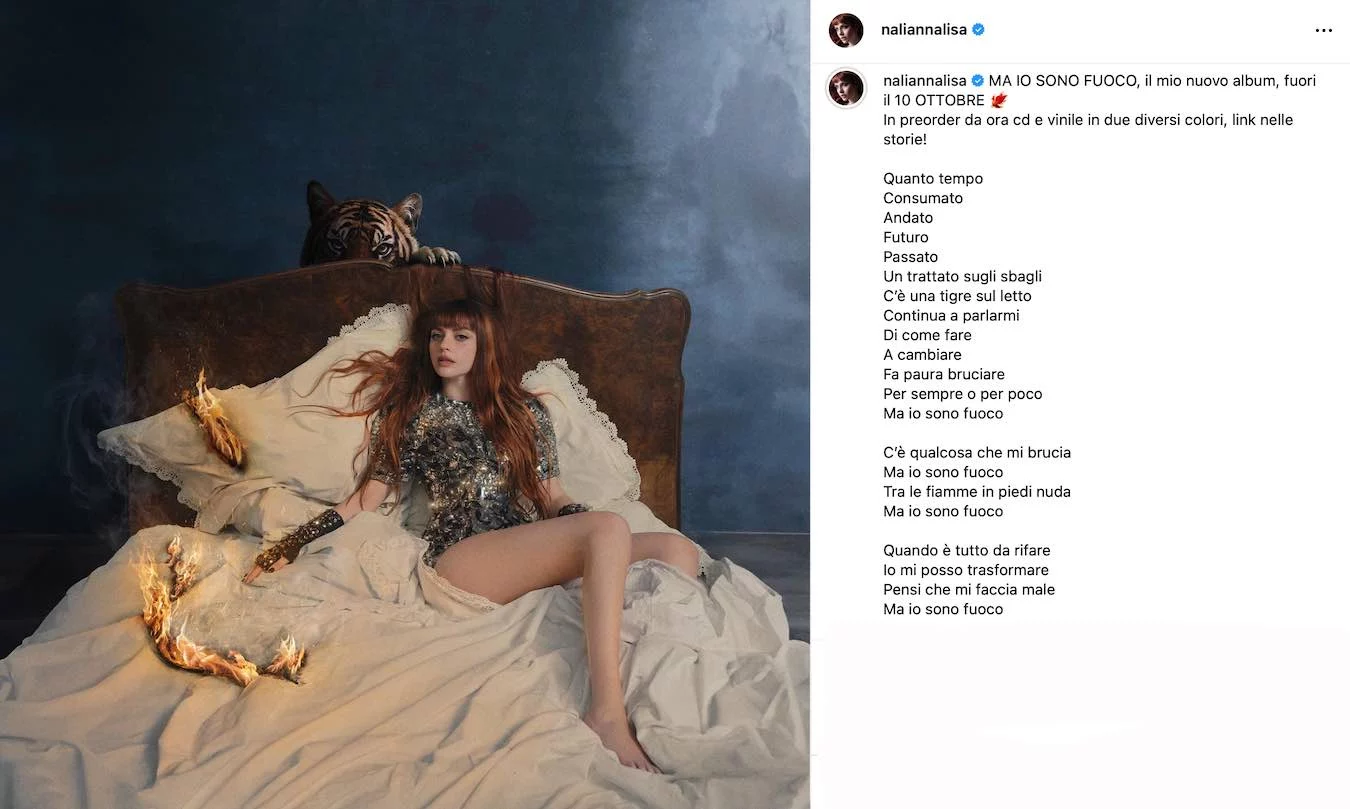Image resolution: width=1350 pixels, height=809 pixels.
Task: Click the lyric 'Quando è tutto da rifare'
Action: (x=967, y=550)
